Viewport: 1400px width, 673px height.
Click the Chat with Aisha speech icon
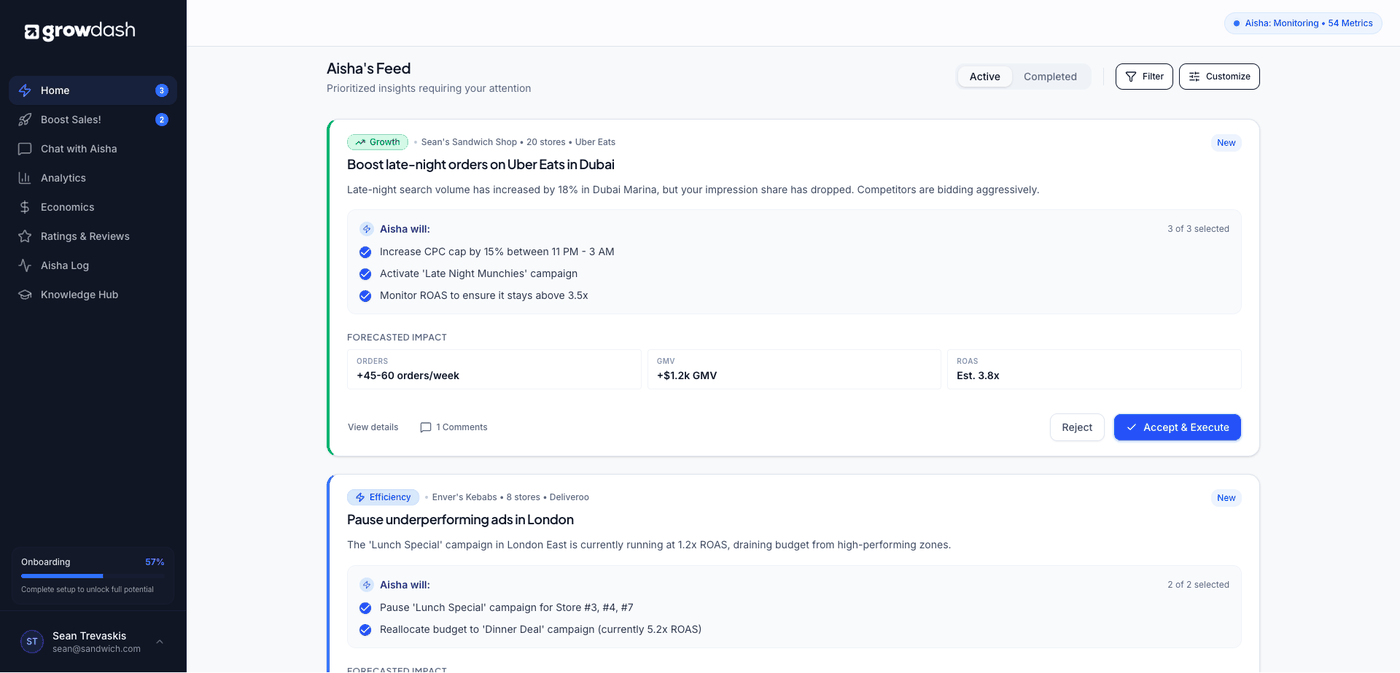point(25,148)
